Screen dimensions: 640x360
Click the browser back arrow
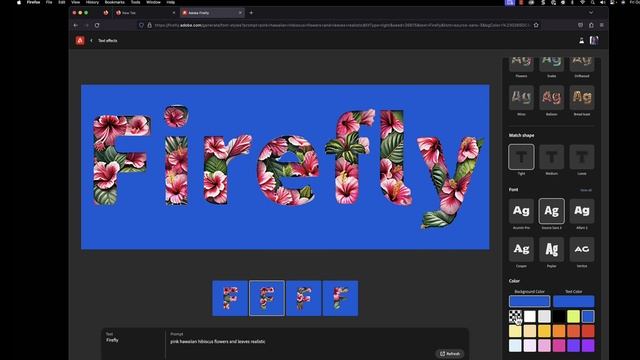click(x=76, y=25)
